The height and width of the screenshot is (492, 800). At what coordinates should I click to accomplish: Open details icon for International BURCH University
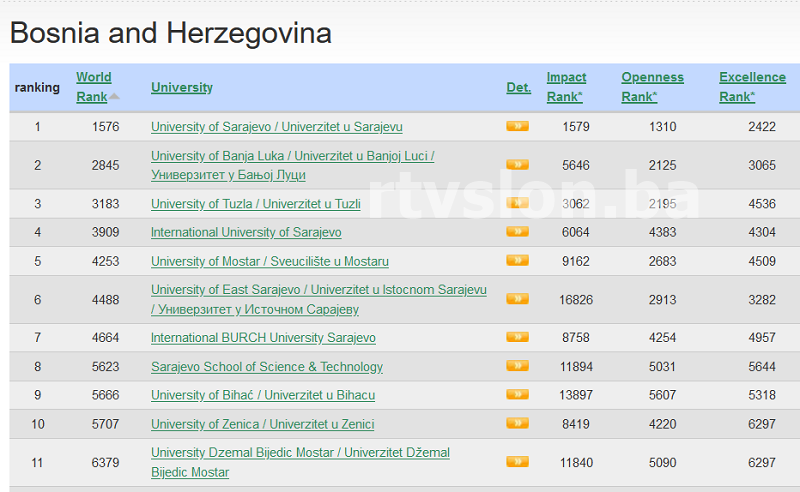tap(517, 337)
